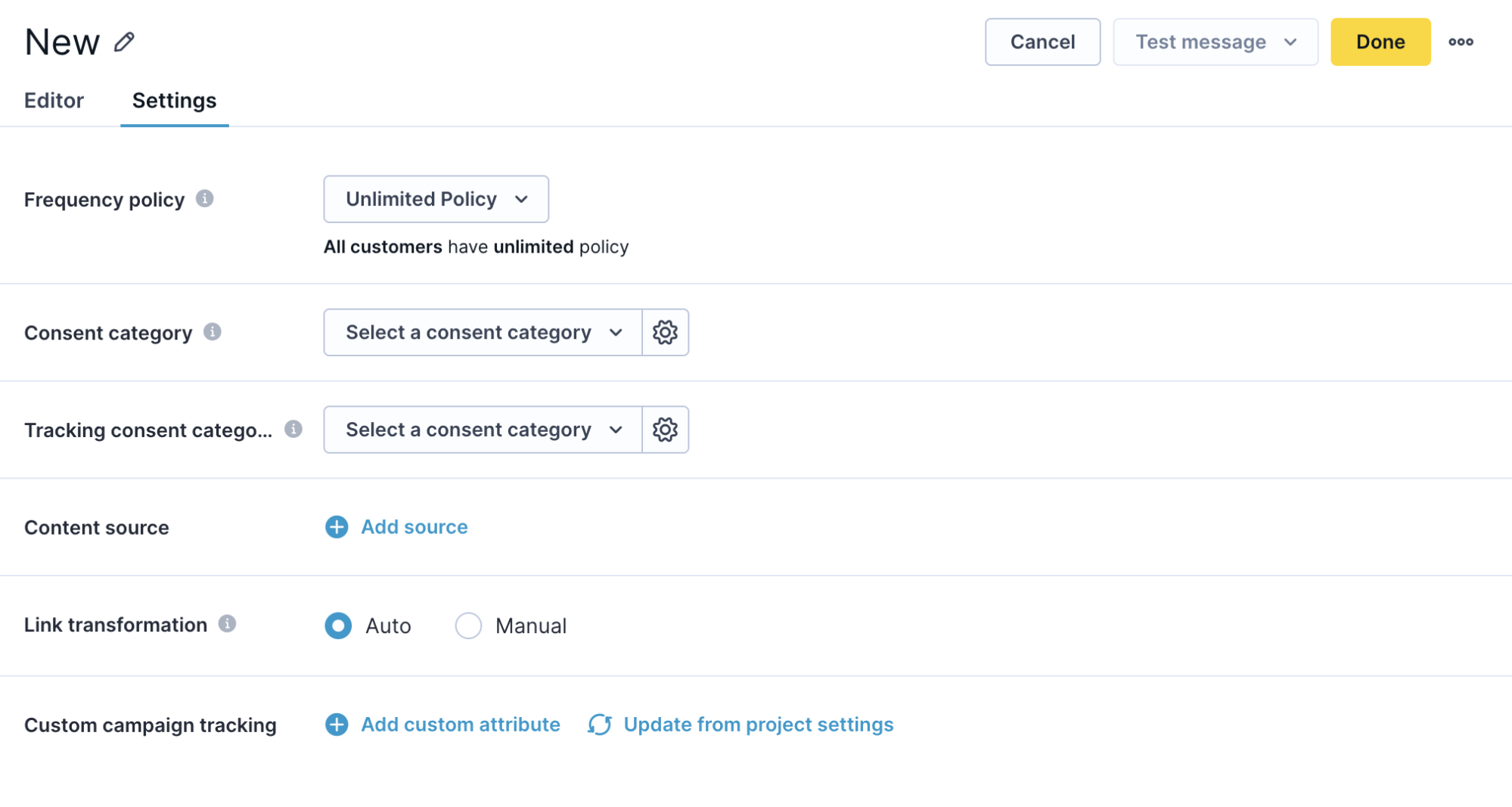Click the Consent category info icon

(x=213, y=331)
